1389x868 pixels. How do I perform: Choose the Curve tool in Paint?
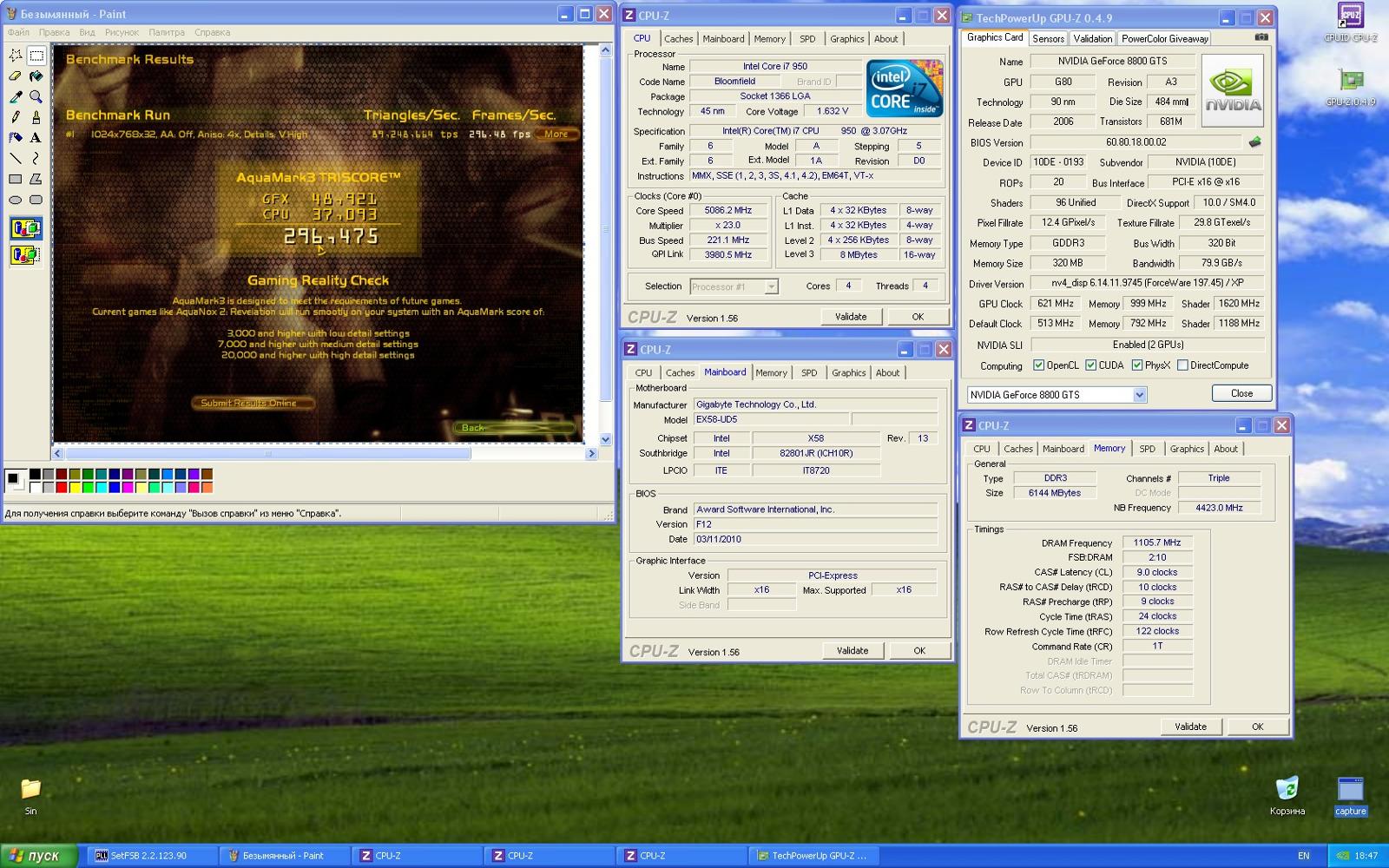click(36, 158)
